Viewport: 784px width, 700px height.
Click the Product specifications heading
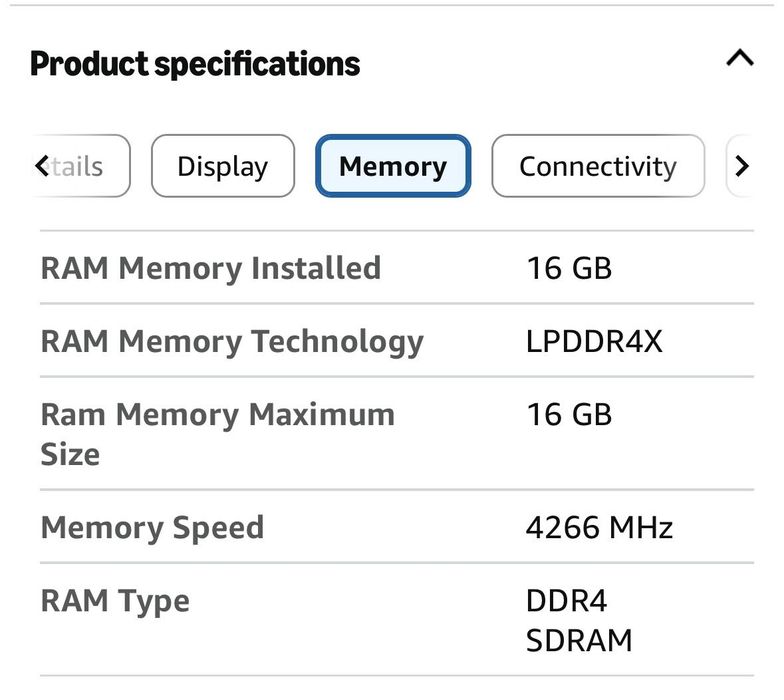coord(195,64)
